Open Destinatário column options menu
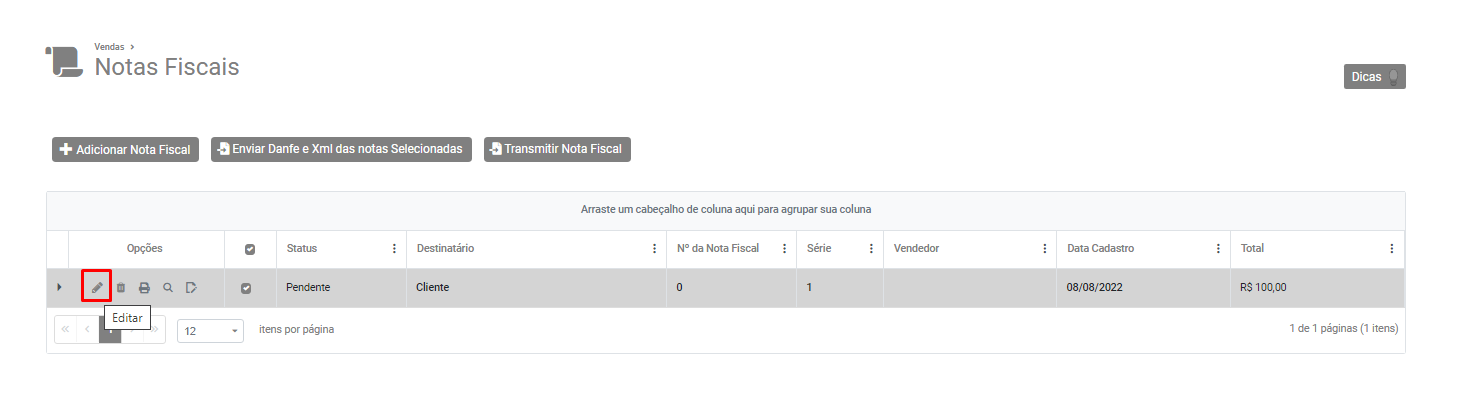The image size is (1479, 397). coord(654,249)
